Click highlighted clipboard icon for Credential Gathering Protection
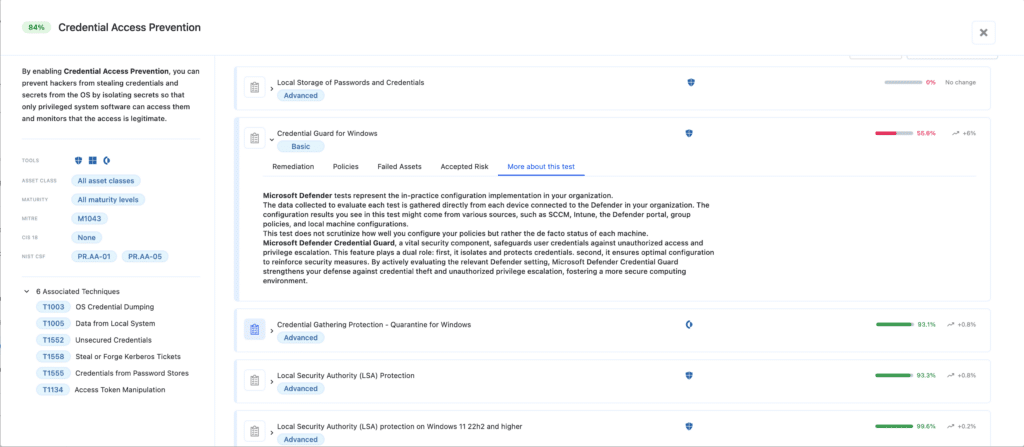Viewport: 1024px width, 447px height. pos(254,330)
